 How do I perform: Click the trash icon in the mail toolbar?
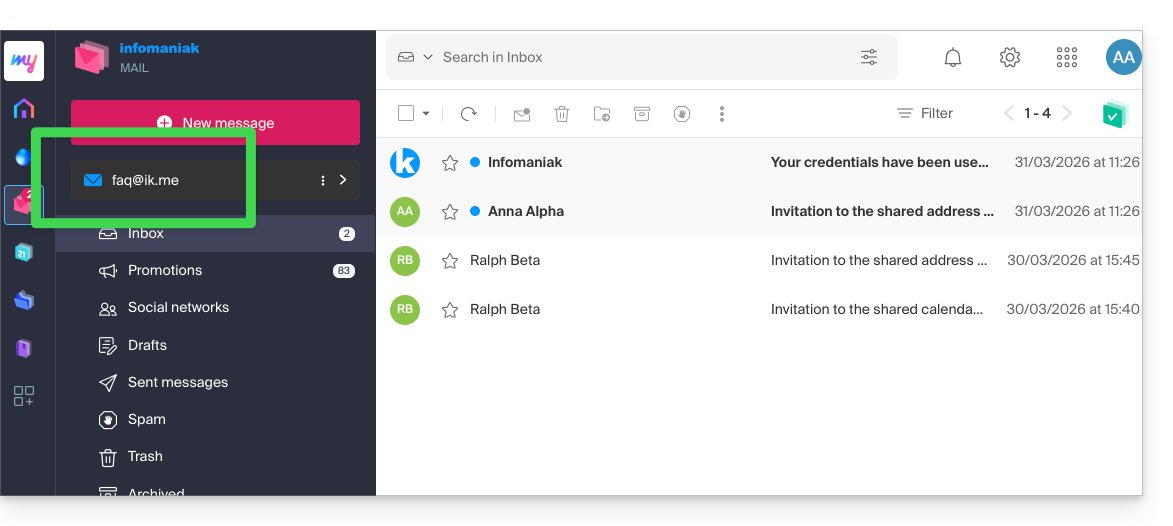562,114
